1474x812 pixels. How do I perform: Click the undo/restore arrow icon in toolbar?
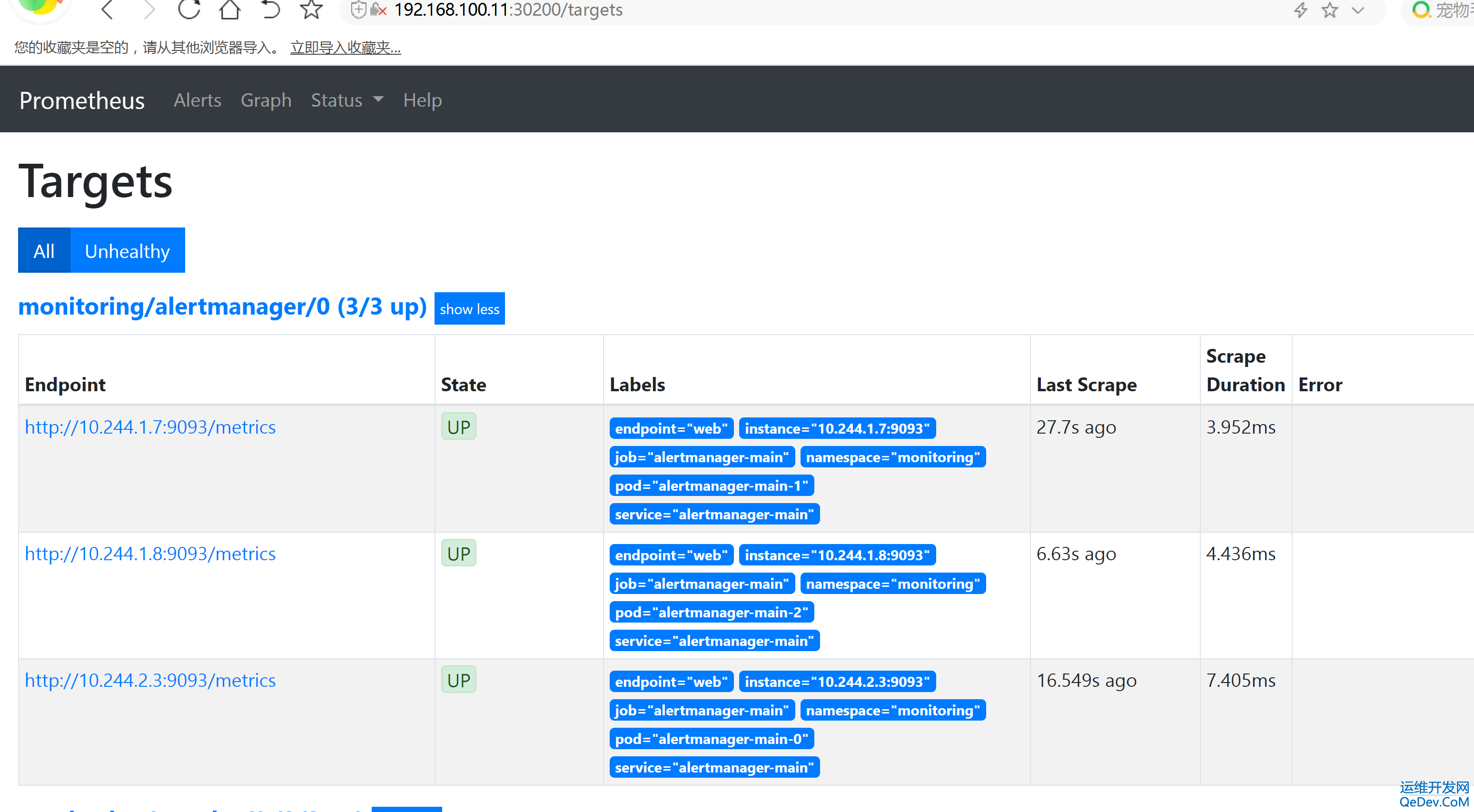(x=271, y=10)
